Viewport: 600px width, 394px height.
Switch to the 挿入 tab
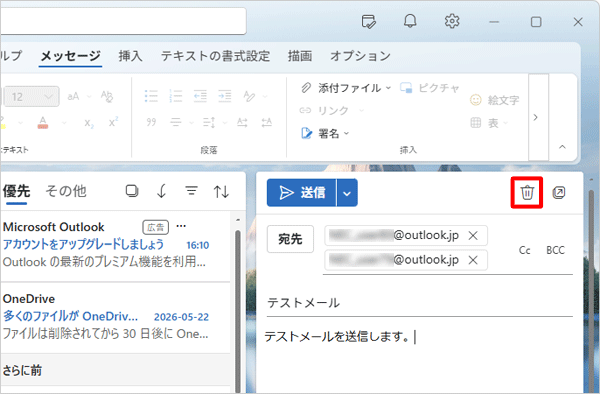pyautogui.click(x=130, y=56)
